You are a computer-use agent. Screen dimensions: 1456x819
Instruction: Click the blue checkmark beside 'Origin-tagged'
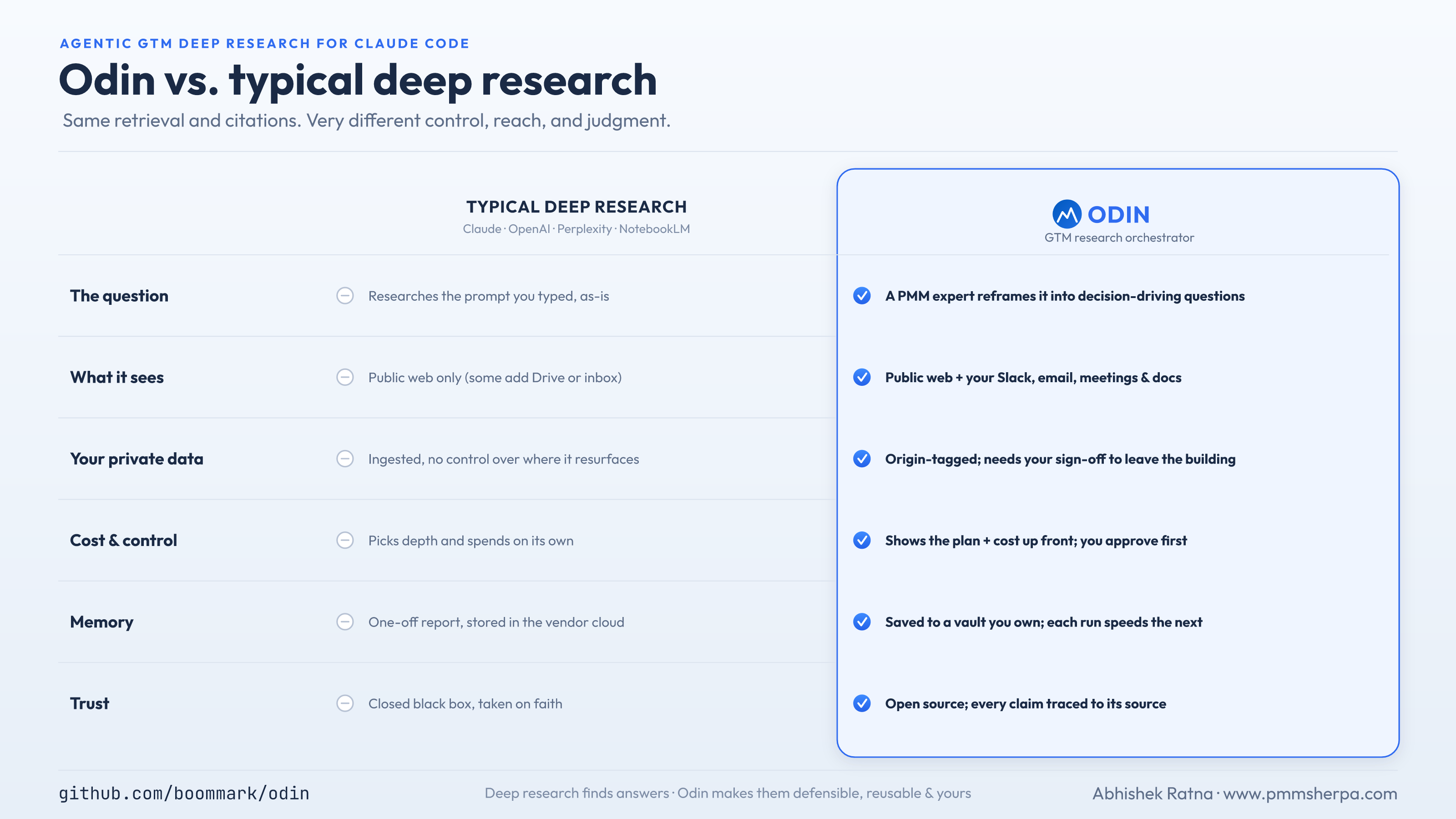click(862, 458)
